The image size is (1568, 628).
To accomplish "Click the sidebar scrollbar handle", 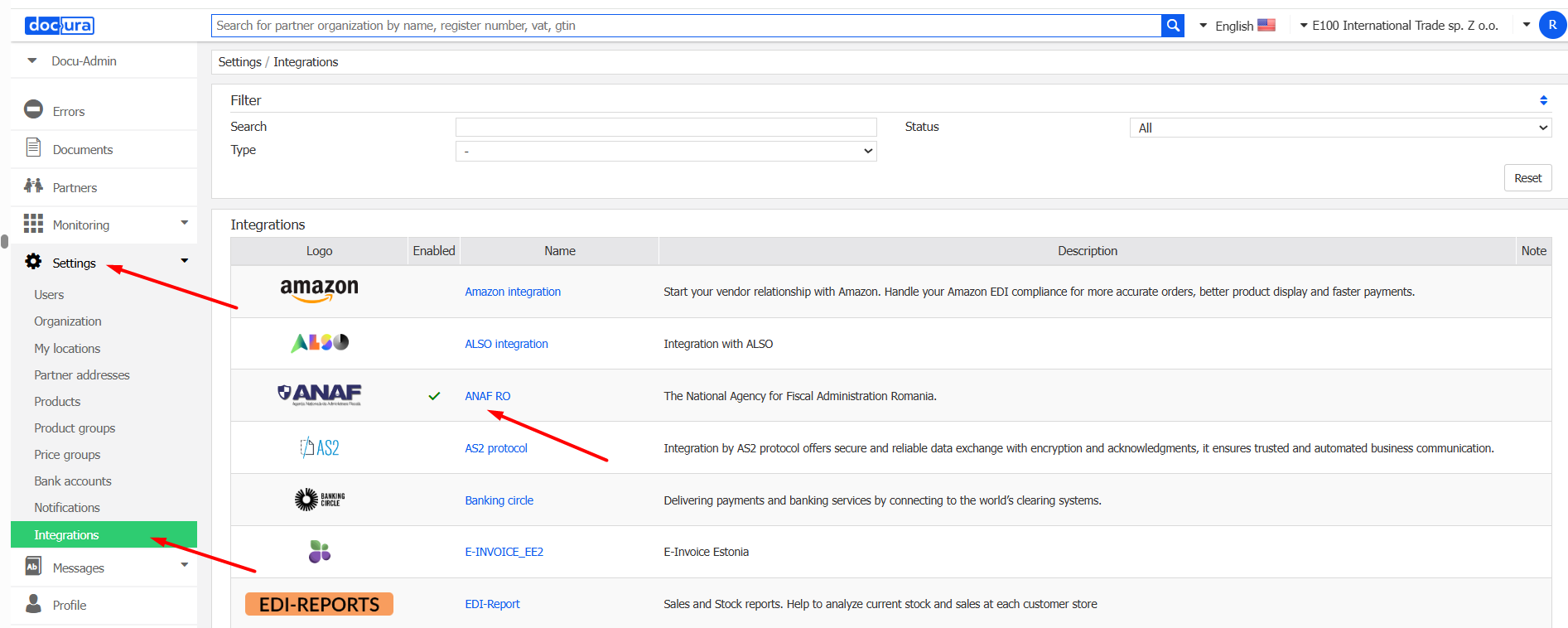I will 4,242.
